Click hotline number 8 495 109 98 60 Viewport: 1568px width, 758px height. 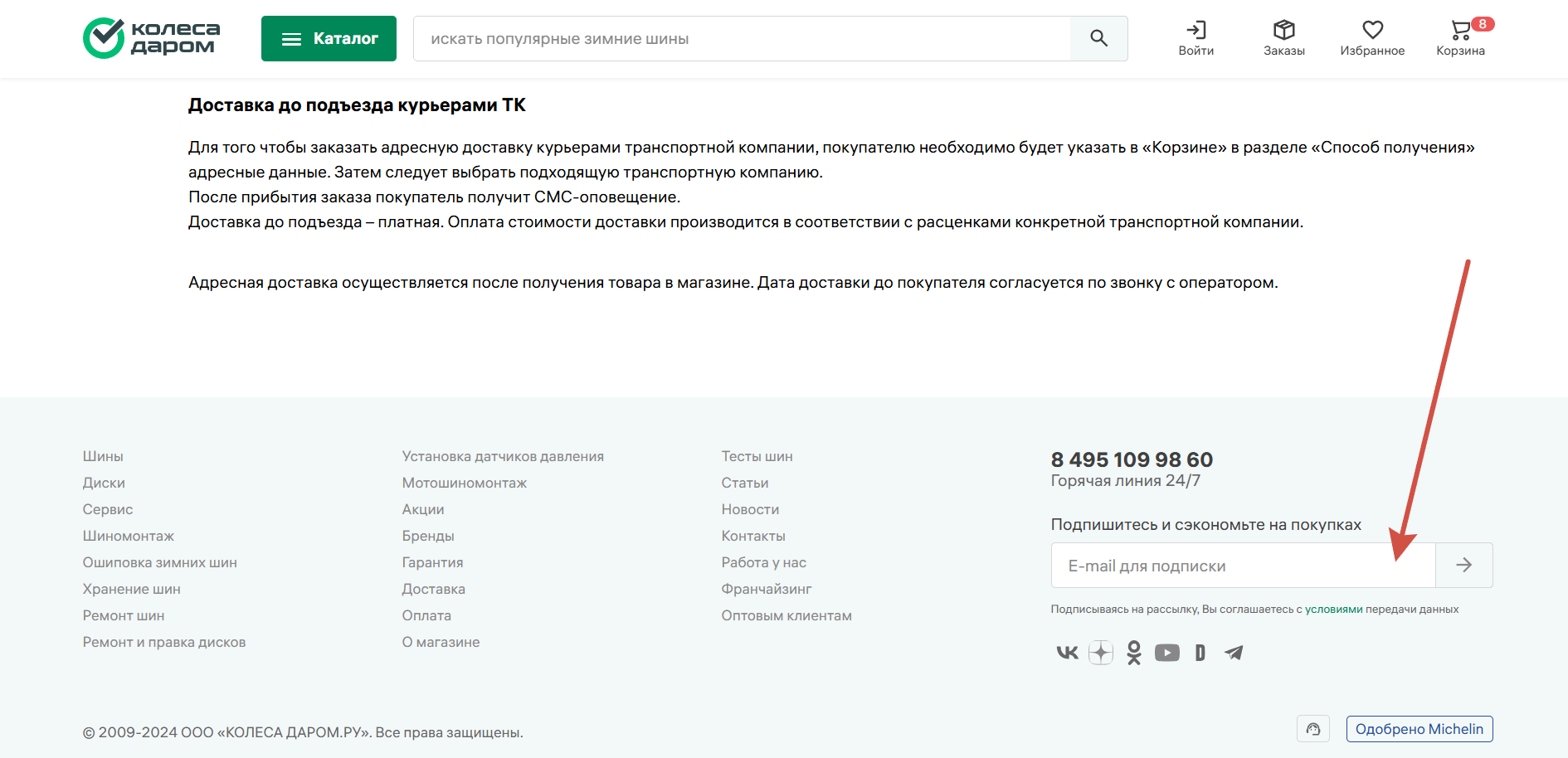point(1132,459)
